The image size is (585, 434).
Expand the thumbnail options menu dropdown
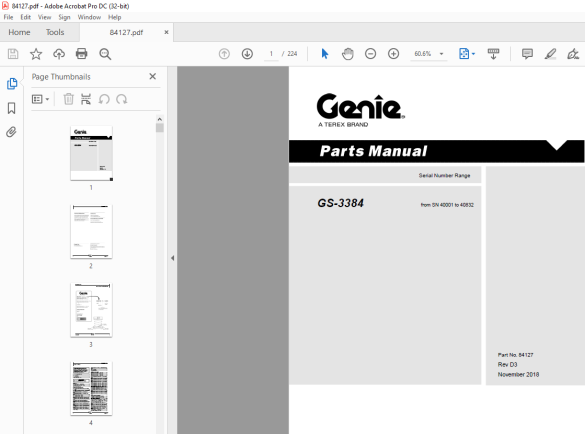click(x=41, y=99)
